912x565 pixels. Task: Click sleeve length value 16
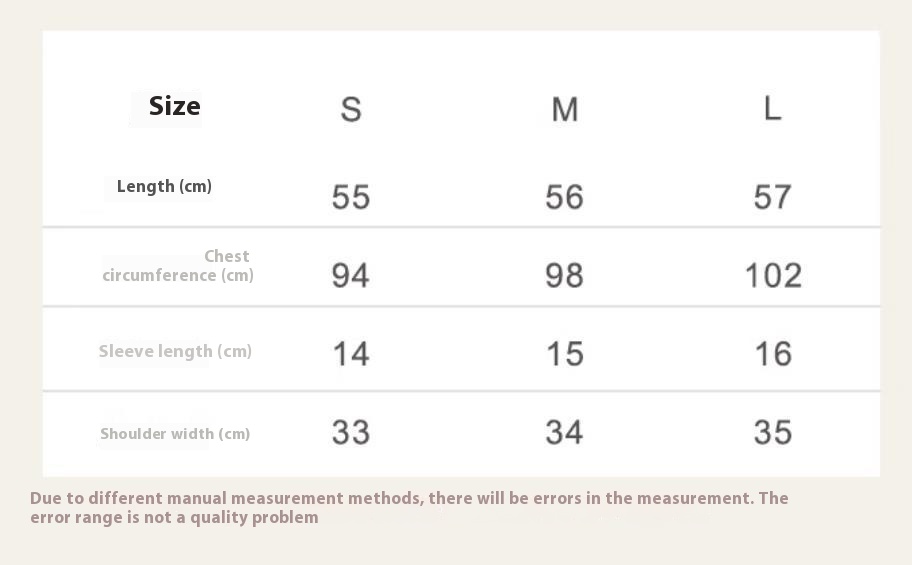point(774,354)
